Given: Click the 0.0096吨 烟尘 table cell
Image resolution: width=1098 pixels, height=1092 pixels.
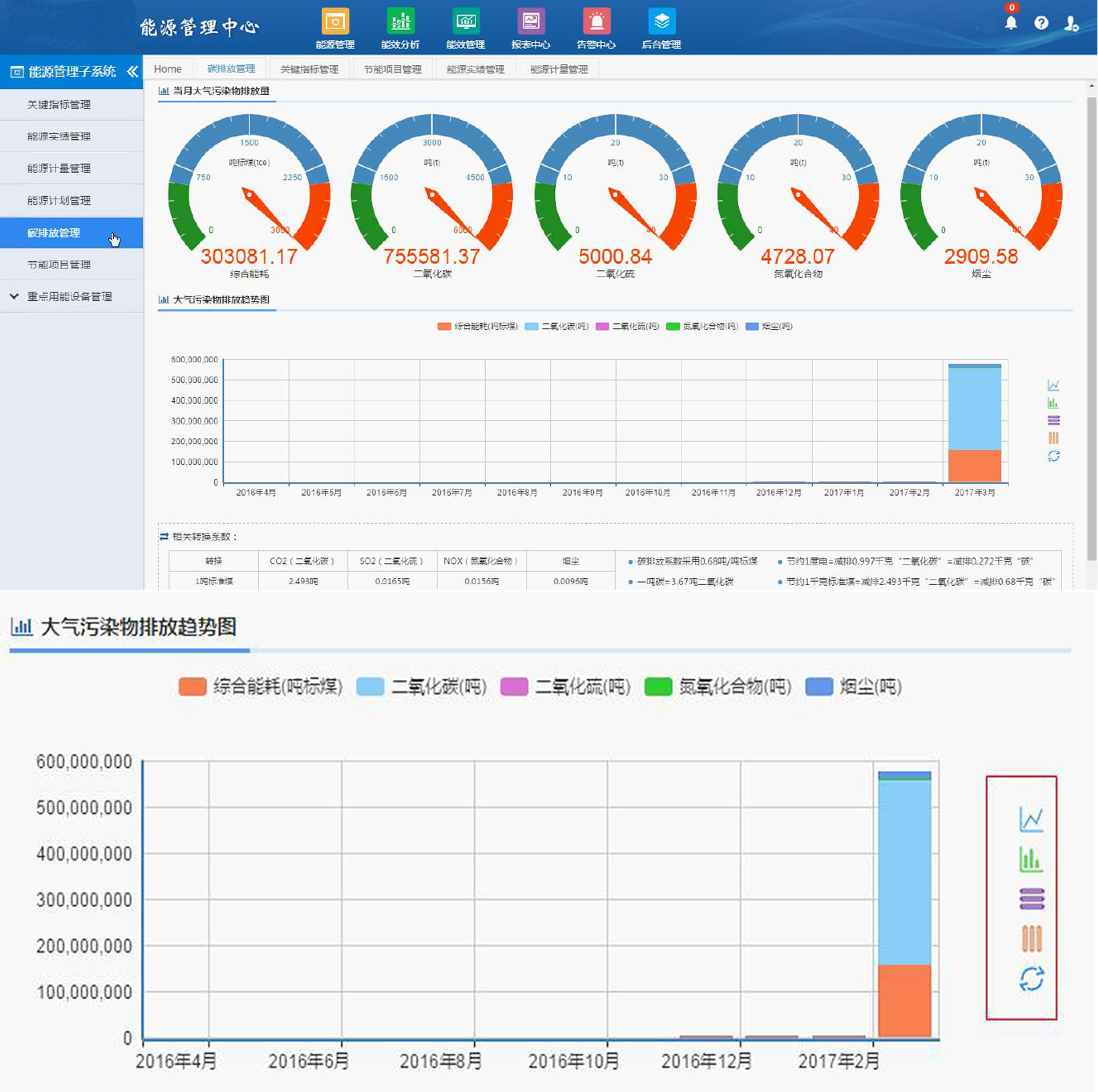Looking at the screenshot, I should [x=571, y=581].
